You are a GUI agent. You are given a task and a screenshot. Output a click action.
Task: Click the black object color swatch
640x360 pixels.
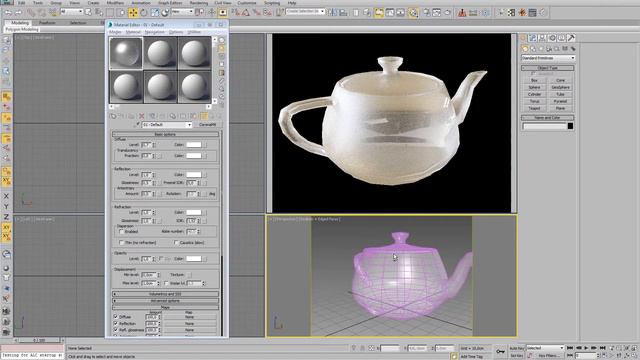pyautogui.click(x=570, y=126)
